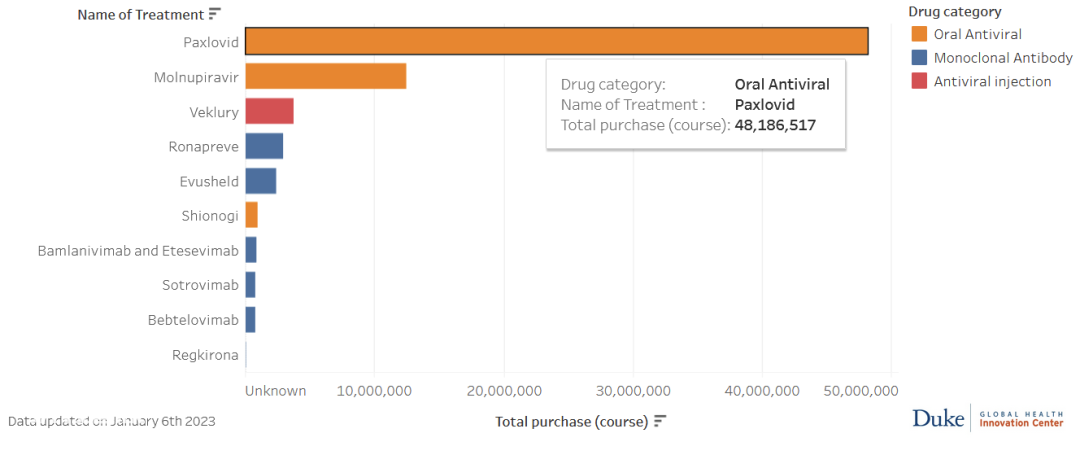Click the Duke Global Health Innovation Center logo
This screenshot has width=1080, height=455.
click(x=988, y=418)
